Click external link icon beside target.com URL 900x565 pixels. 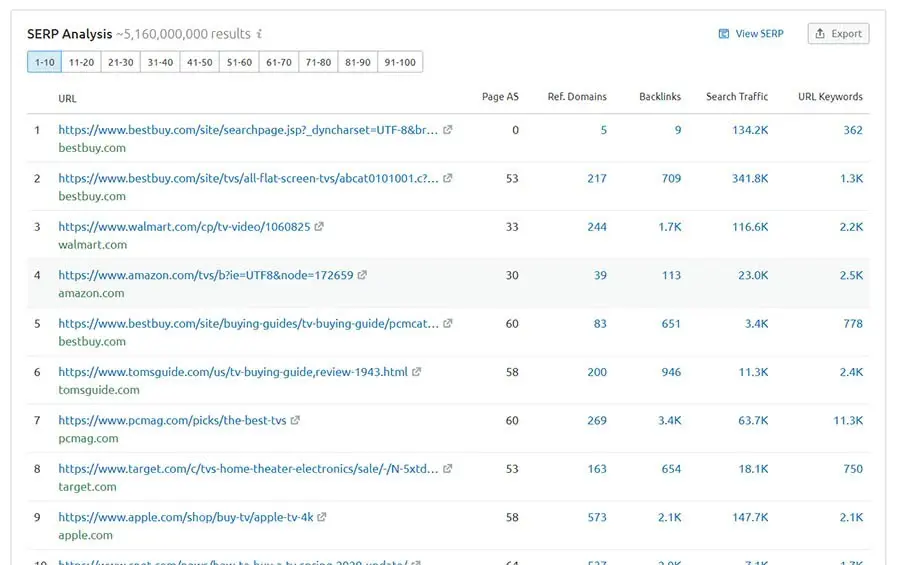coord(448,469)
